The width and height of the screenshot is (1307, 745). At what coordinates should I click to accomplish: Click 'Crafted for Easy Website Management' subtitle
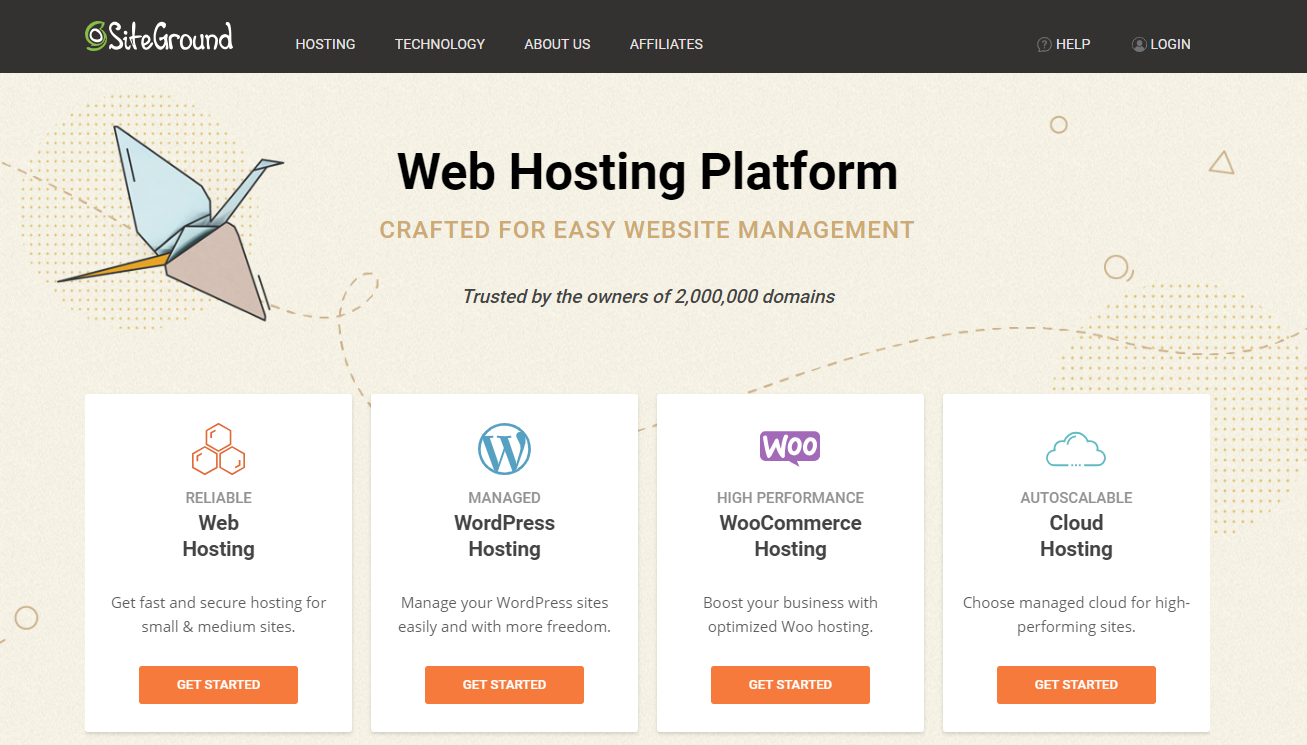(x=647, y=230)
